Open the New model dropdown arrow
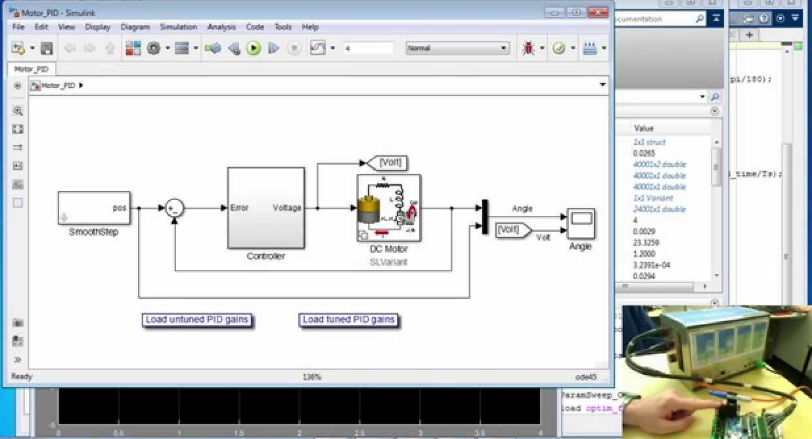The height and width of the screenshot is (439, 812). (32, 48)
